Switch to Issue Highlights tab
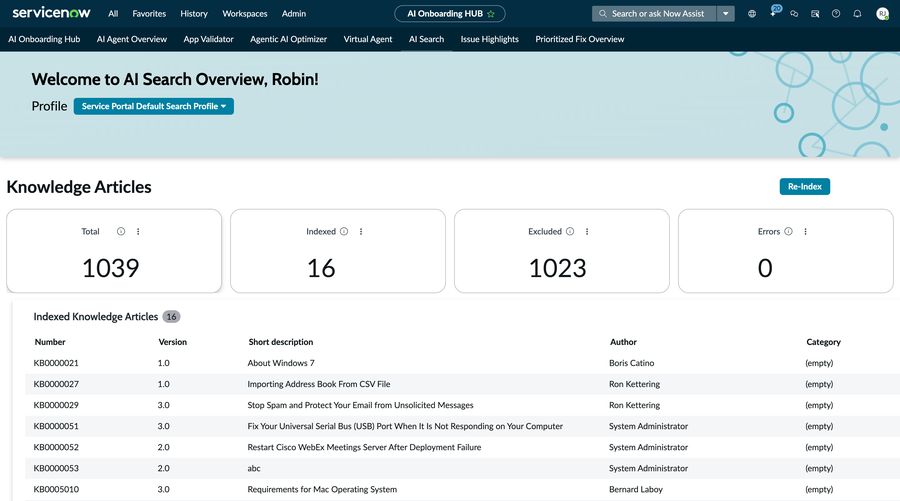The width and height of the screenshot is (900, 501). (490, 39)
